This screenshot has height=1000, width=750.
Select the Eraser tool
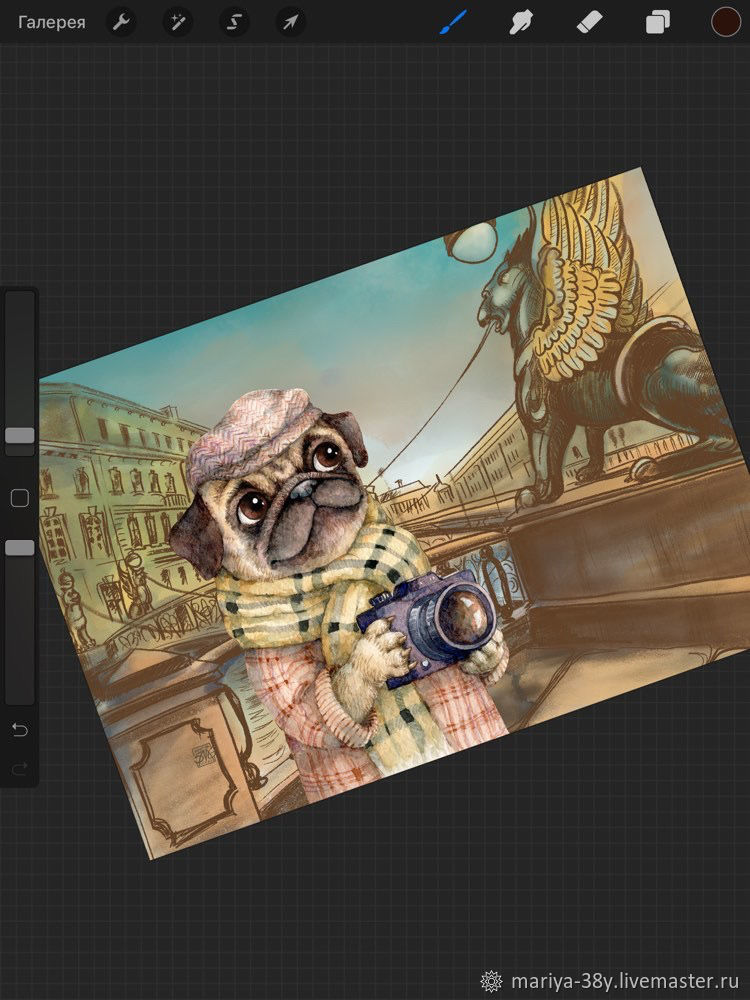(589, 23)
